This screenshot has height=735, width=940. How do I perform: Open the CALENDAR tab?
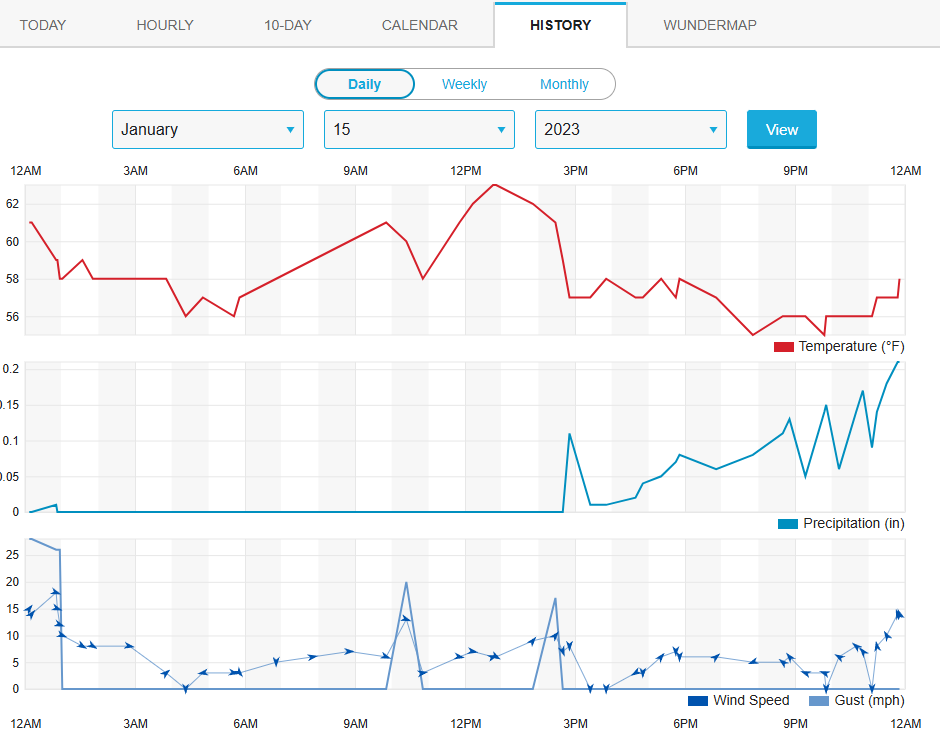click(420, 25)
